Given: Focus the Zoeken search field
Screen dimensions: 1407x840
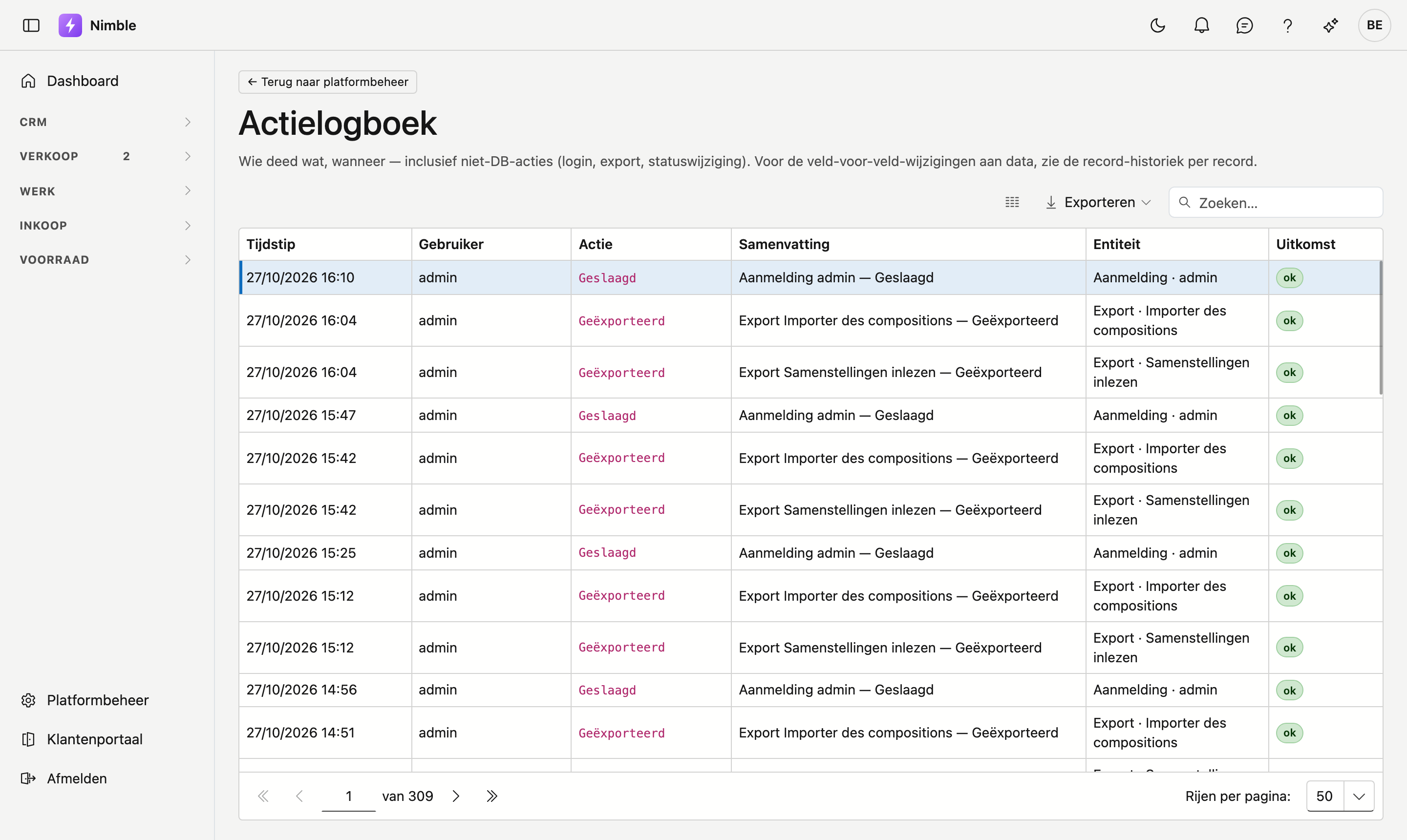Looking at the screenshot, I should click(x=1276, y=202).
